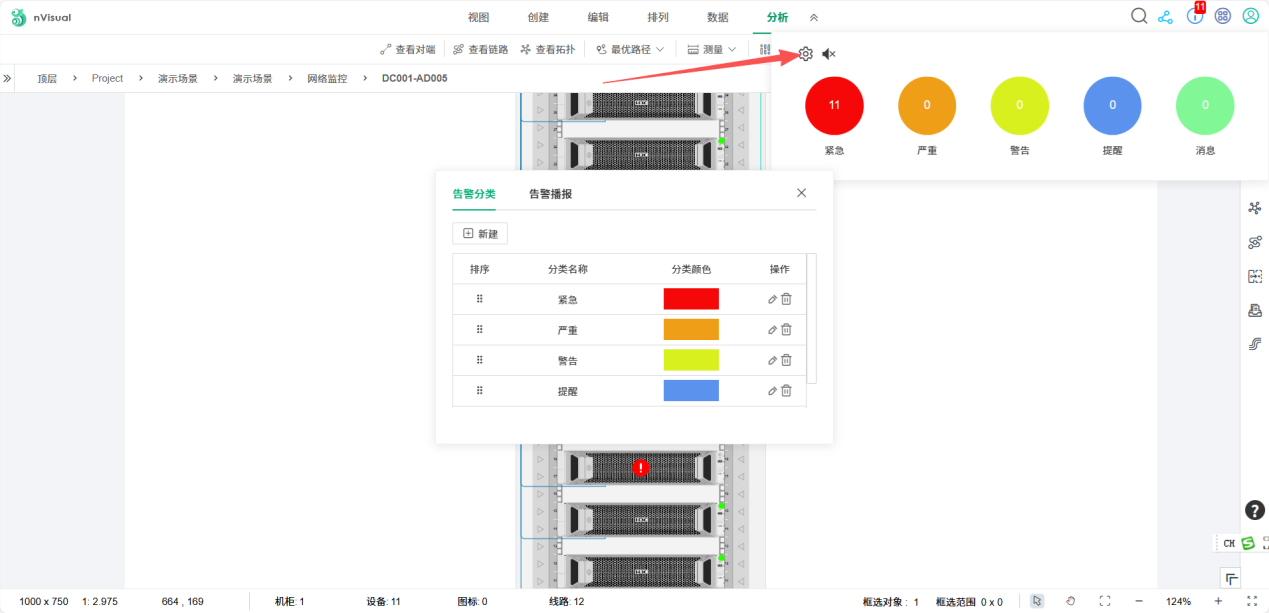The image size is (1269, 613).
Task: Click the blue 提醒 alarm circle
Action: coord(1112,105)
